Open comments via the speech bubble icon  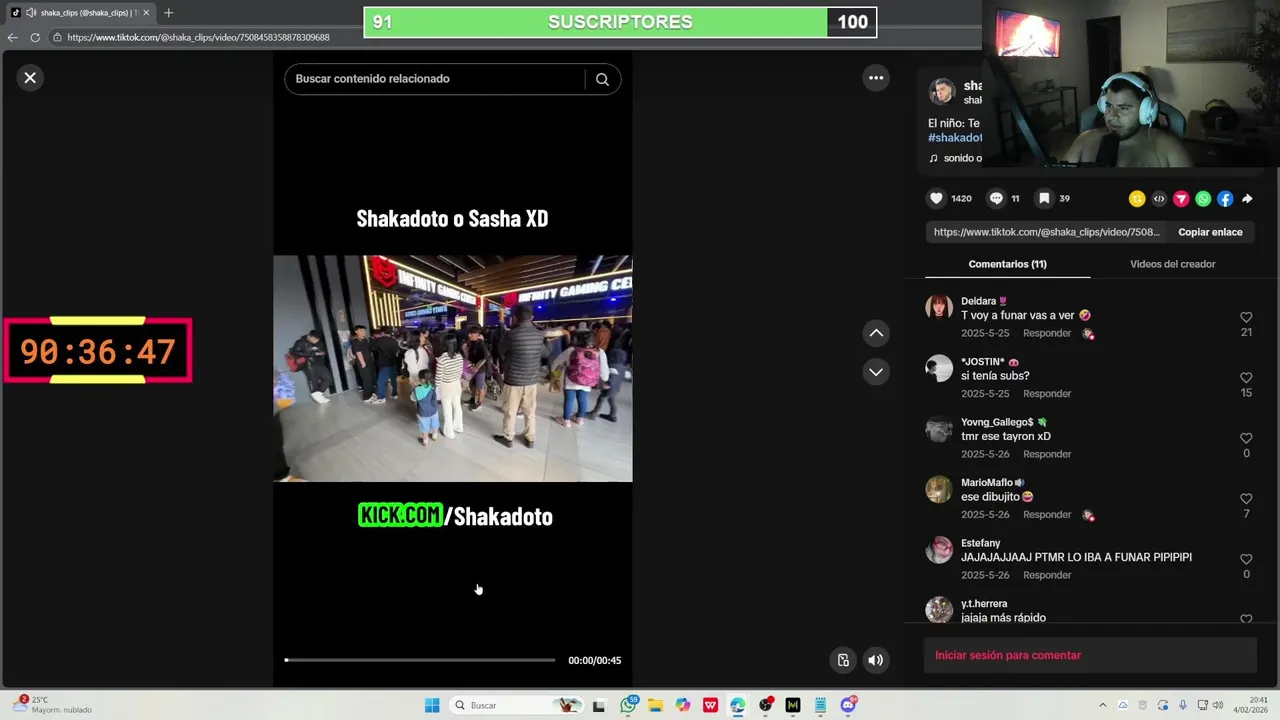click(x=996, y=198)
